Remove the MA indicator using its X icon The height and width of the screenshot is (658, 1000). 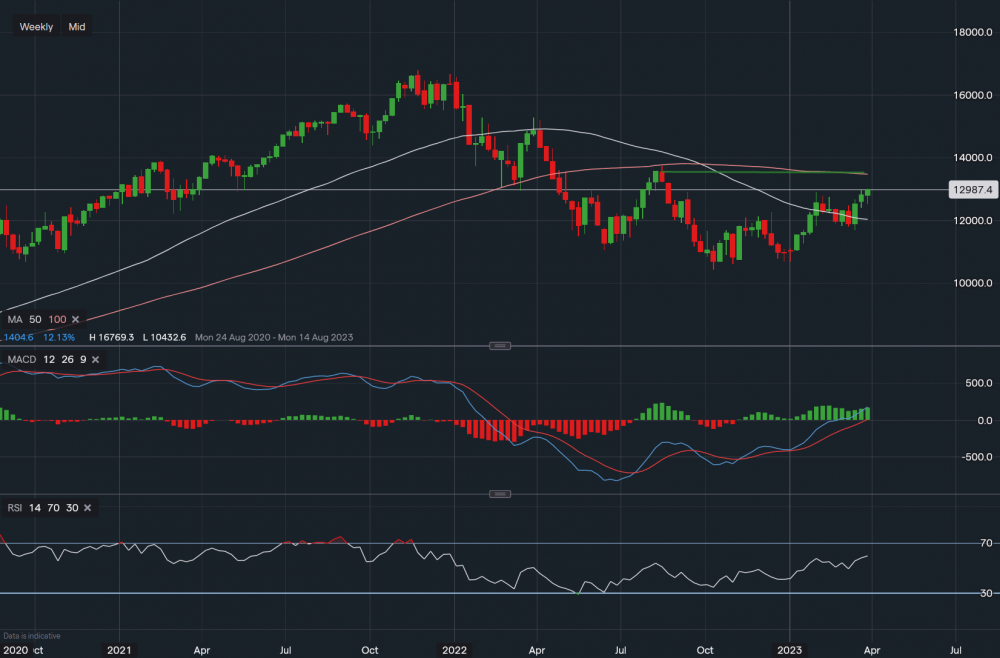tap(74, 319)
